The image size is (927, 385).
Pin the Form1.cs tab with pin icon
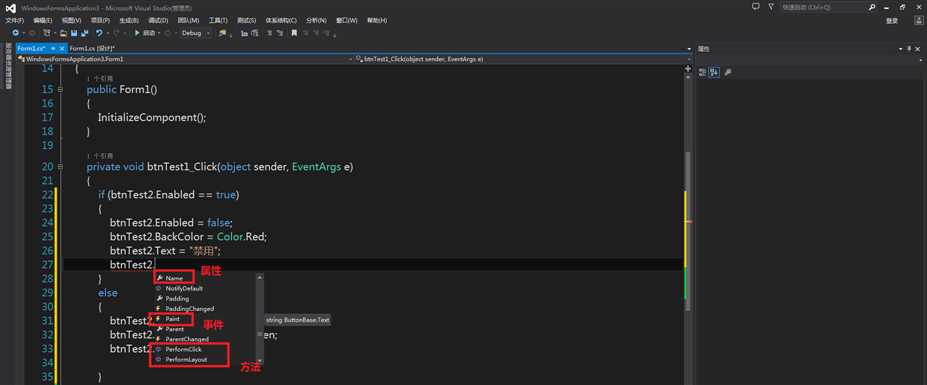click(53, 48)
